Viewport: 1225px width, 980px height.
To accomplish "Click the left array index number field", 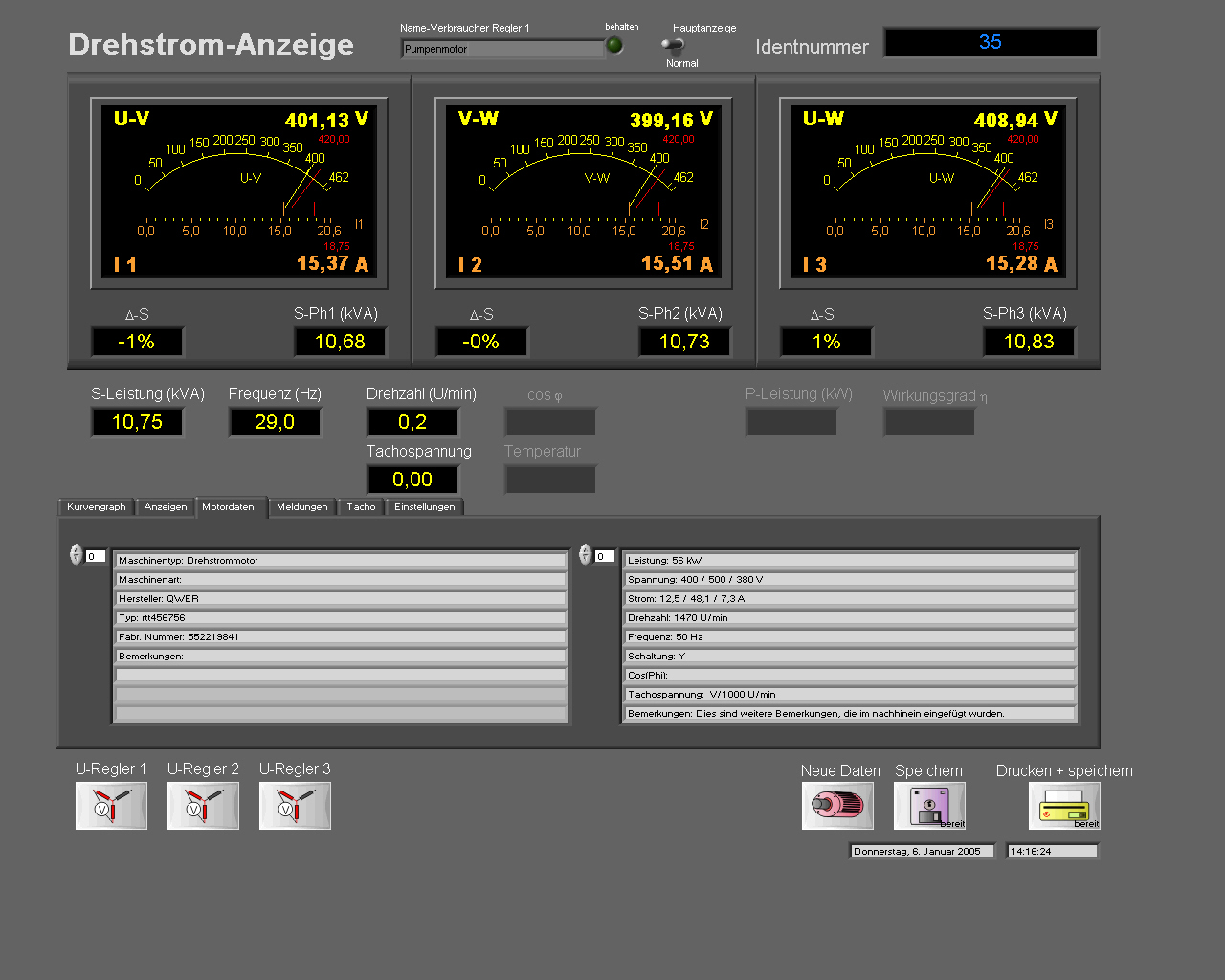I will coord(95,556).
